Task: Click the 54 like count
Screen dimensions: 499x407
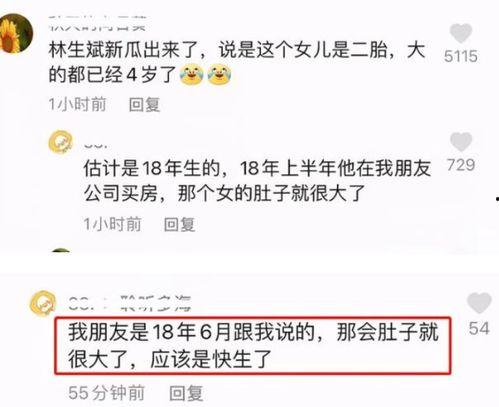Action: pyautogui.click(x=479, y=328)
